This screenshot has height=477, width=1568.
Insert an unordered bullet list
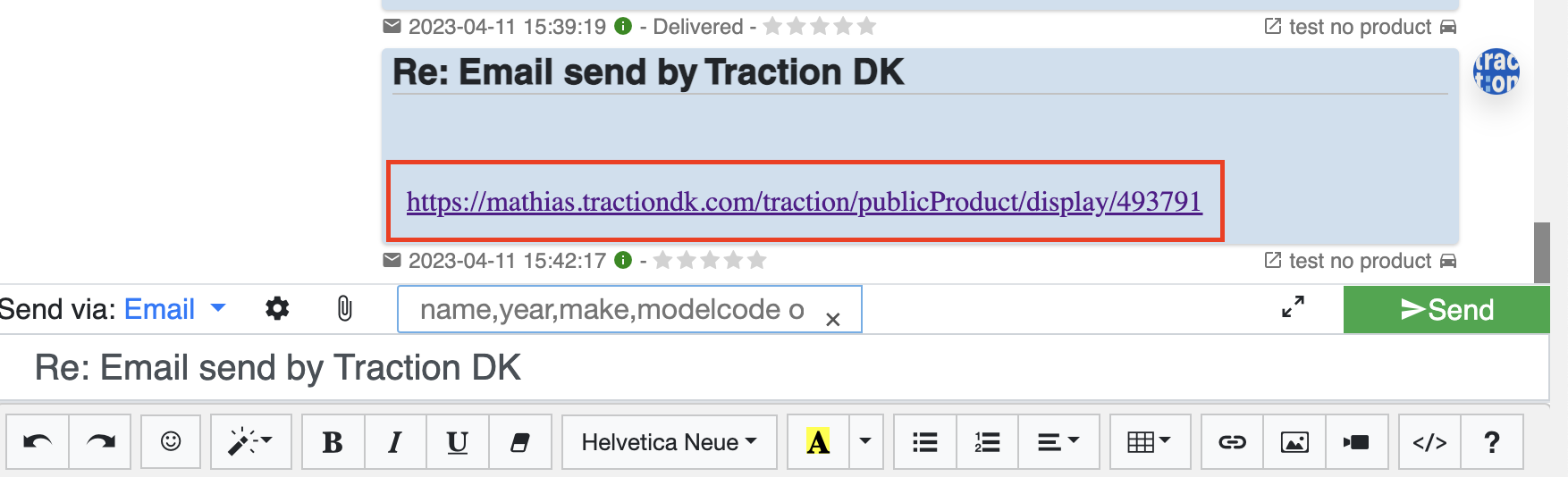tap(925, 442)
